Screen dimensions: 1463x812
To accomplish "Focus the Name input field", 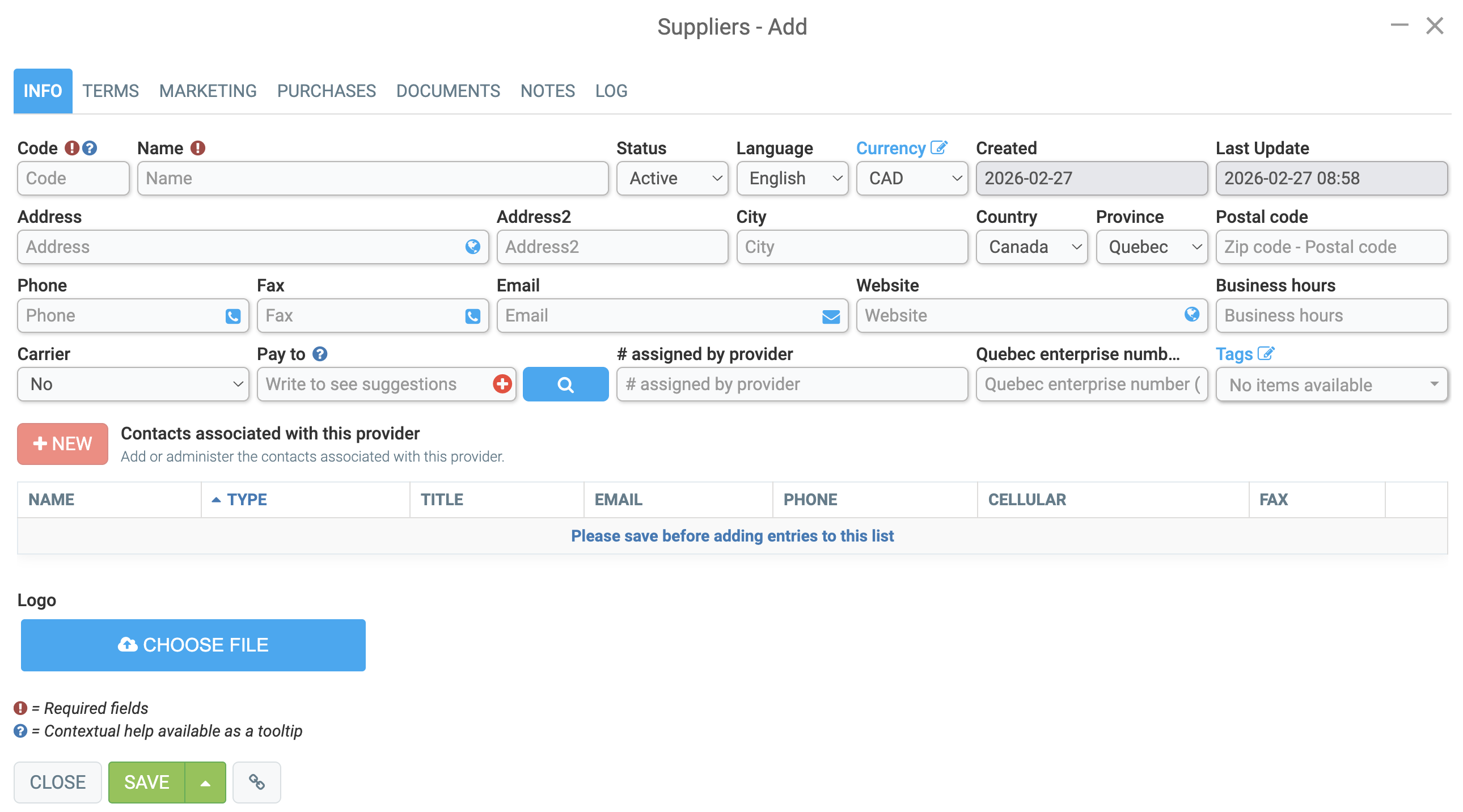I will pos(373,178).
